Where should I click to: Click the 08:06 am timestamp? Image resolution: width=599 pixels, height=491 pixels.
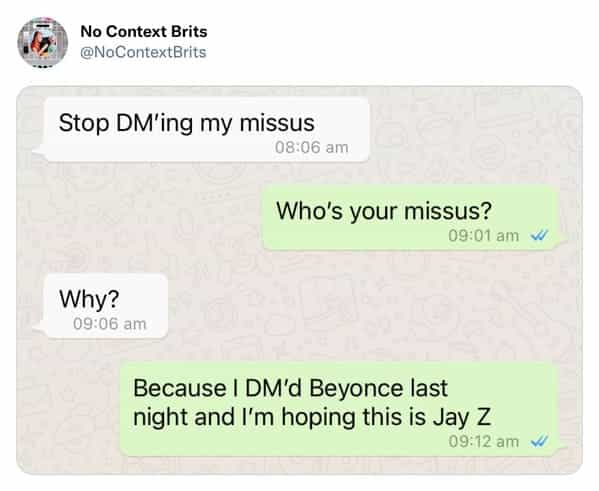(311, 147)
